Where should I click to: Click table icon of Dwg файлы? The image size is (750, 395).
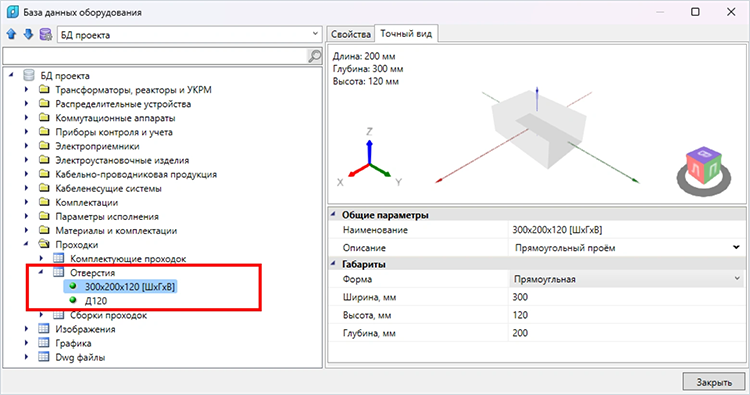44,357
